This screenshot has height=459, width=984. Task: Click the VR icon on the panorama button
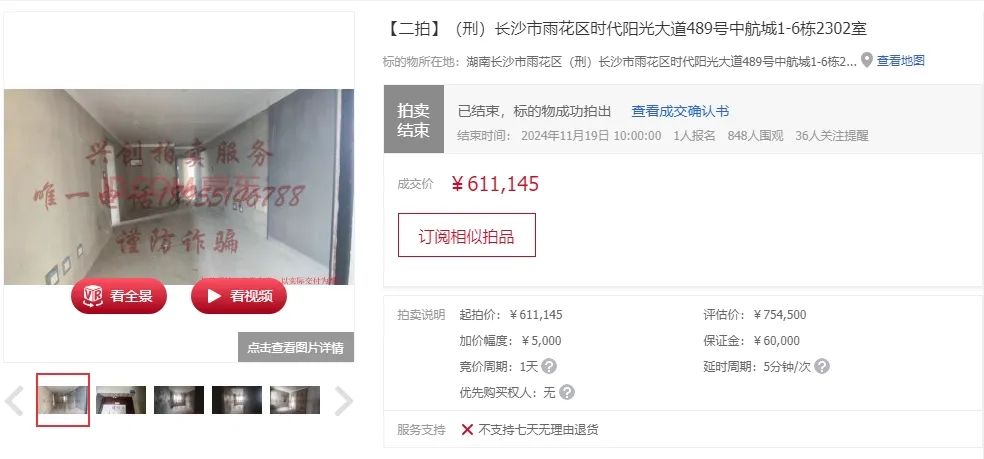(x=93, y=296)
